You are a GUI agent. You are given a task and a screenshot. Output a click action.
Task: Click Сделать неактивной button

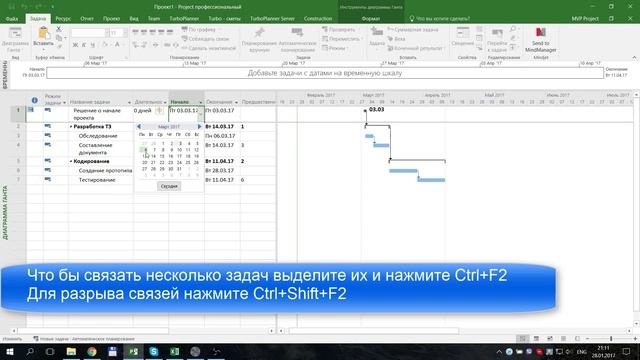[209, 48]
